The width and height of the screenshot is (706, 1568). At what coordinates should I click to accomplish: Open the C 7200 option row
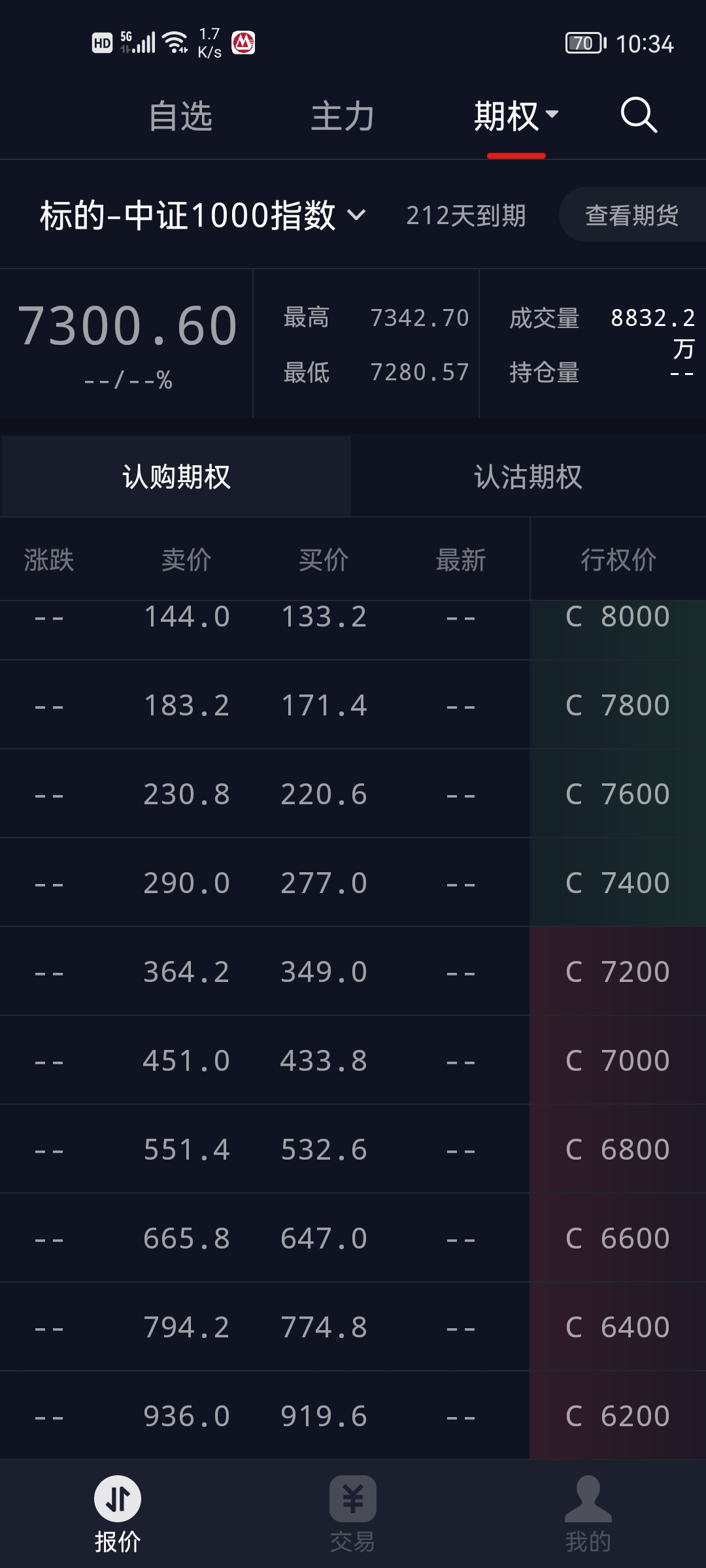(x=618, y=972)
